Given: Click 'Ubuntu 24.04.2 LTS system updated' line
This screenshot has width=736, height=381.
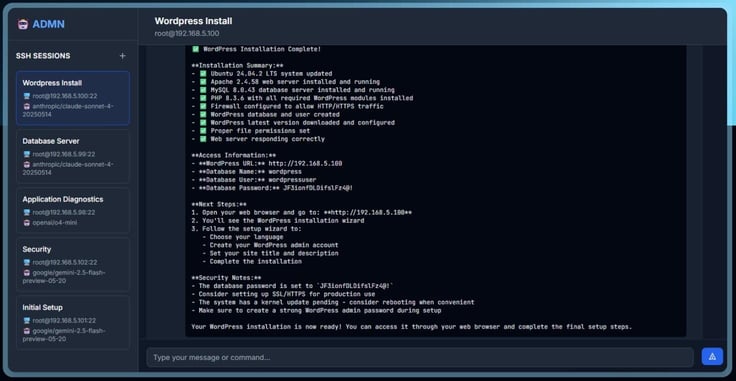Looking at the screenshot, I should click(262, 74).
